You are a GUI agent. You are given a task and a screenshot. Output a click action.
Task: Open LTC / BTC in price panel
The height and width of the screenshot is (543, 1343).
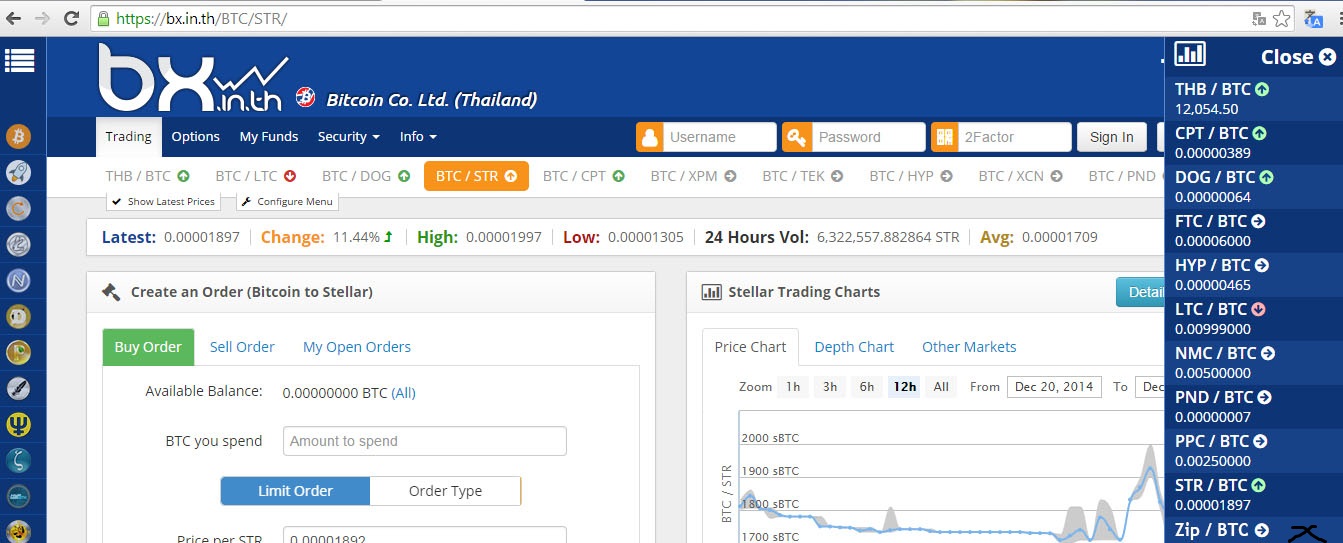(1254, 318)
